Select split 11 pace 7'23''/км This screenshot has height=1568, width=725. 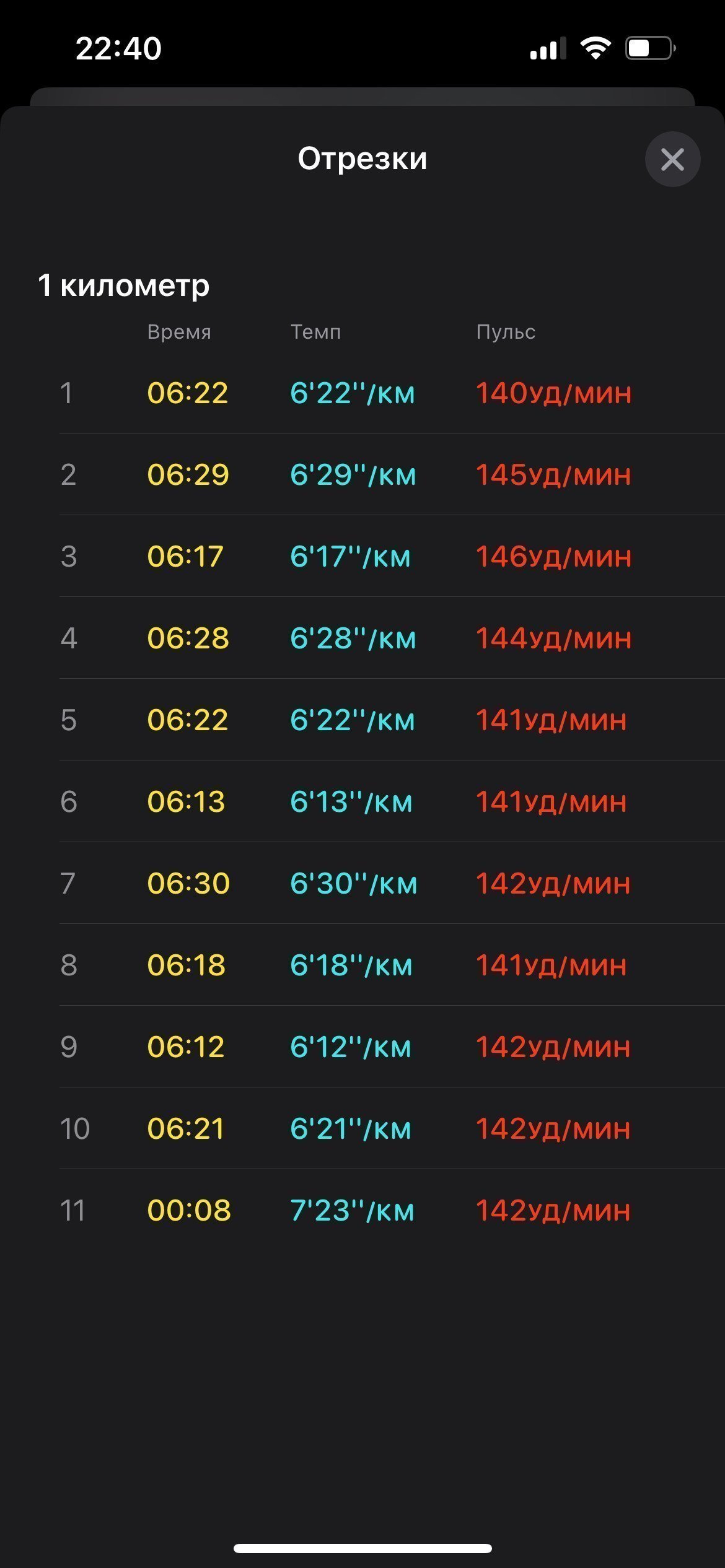click(353, 1210)
